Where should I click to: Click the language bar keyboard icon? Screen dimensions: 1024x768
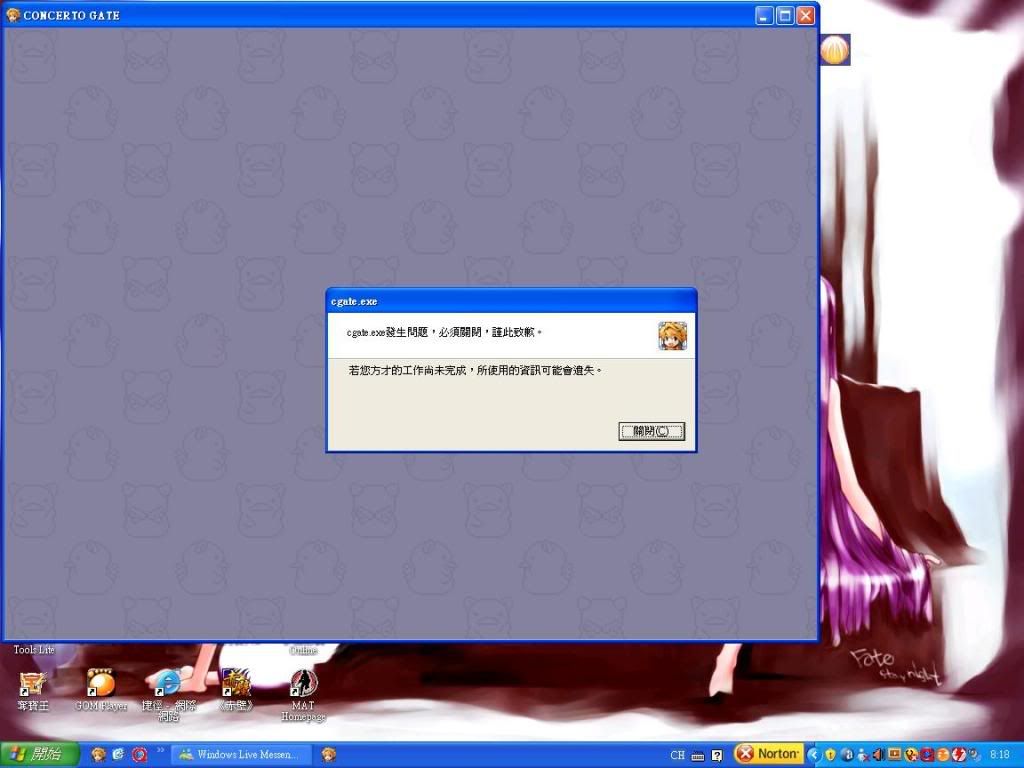pos(697,755)
